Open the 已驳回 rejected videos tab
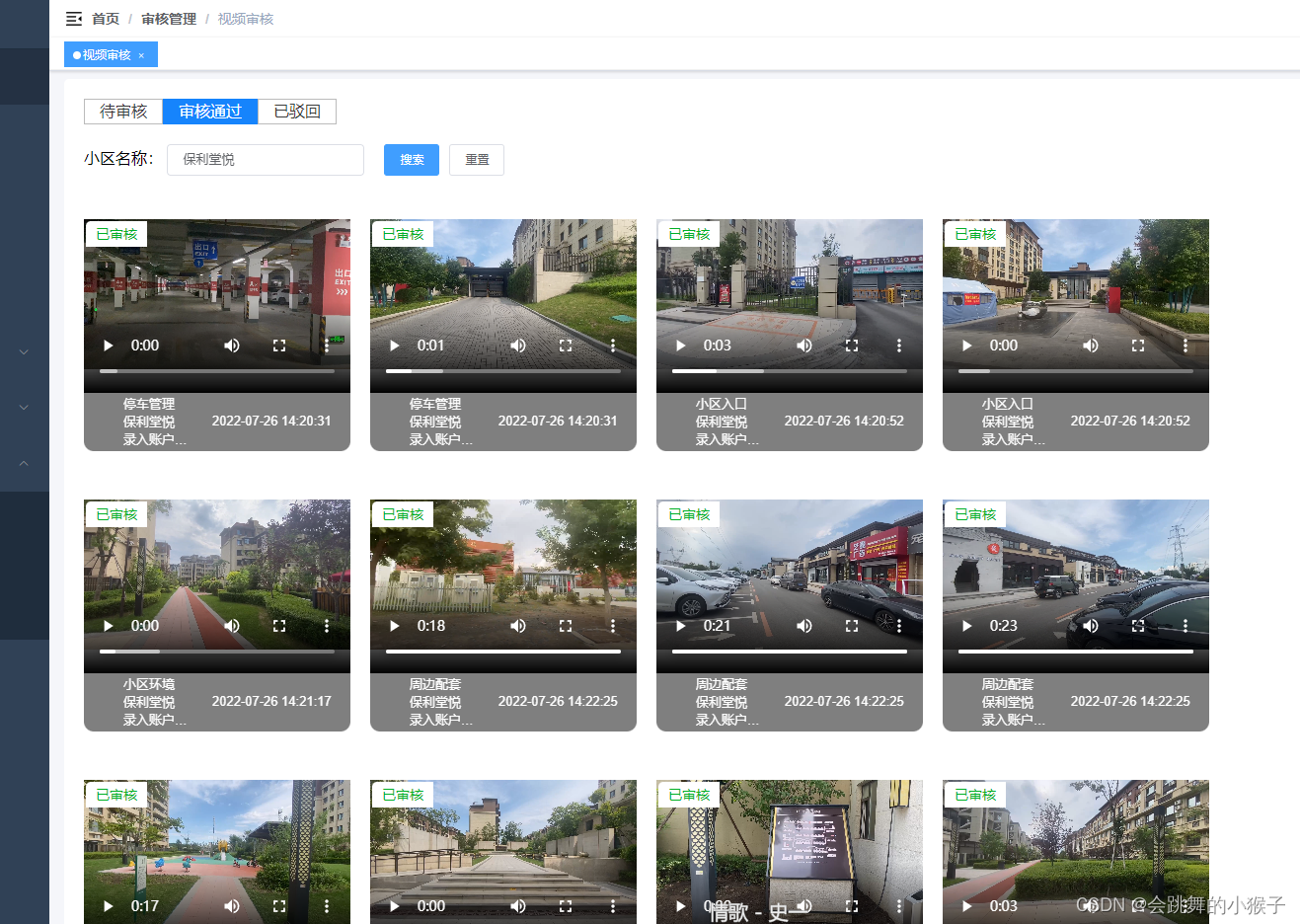The width and height of the screenshot is (1300, 924). tap(296, 112)
